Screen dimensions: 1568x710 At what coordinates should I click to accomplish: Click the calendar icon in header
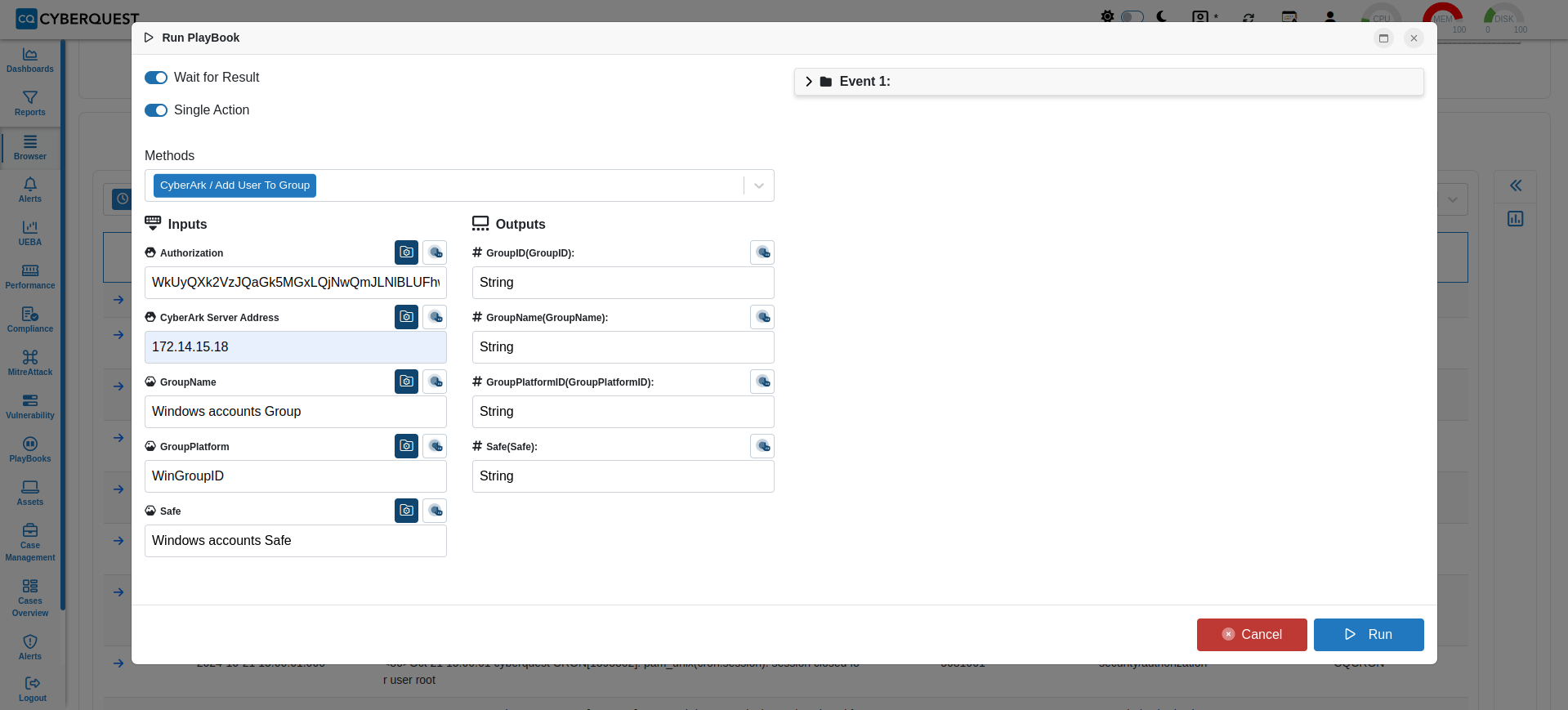[1289, 17]
